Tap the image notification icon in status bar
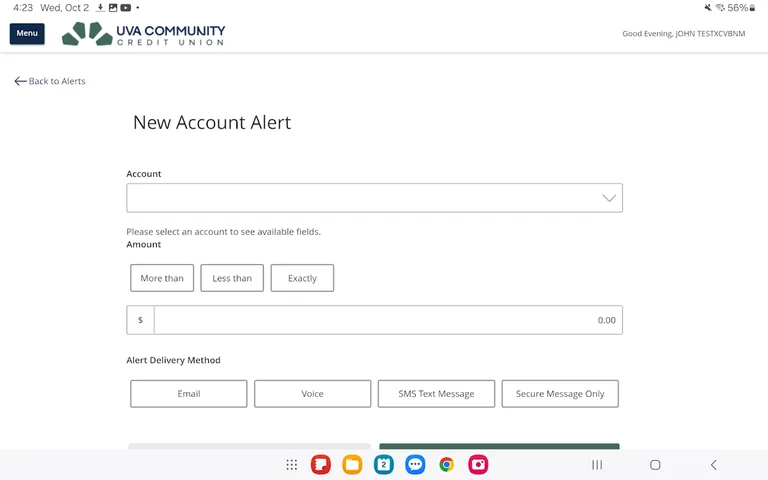 click(113, 8)
